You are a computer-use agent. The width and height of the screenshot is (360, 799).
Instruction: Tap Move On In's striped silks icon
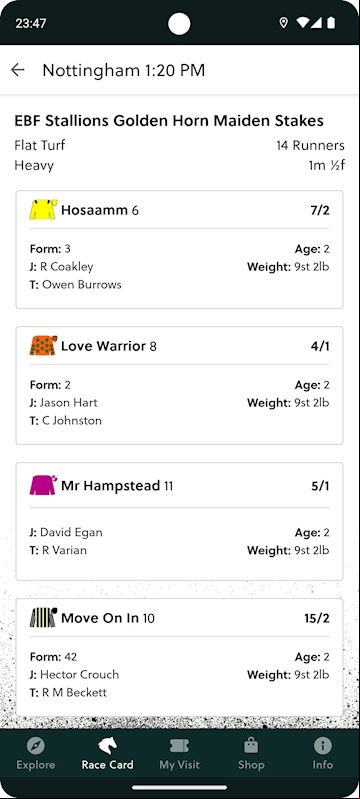[x=43, y=618]
